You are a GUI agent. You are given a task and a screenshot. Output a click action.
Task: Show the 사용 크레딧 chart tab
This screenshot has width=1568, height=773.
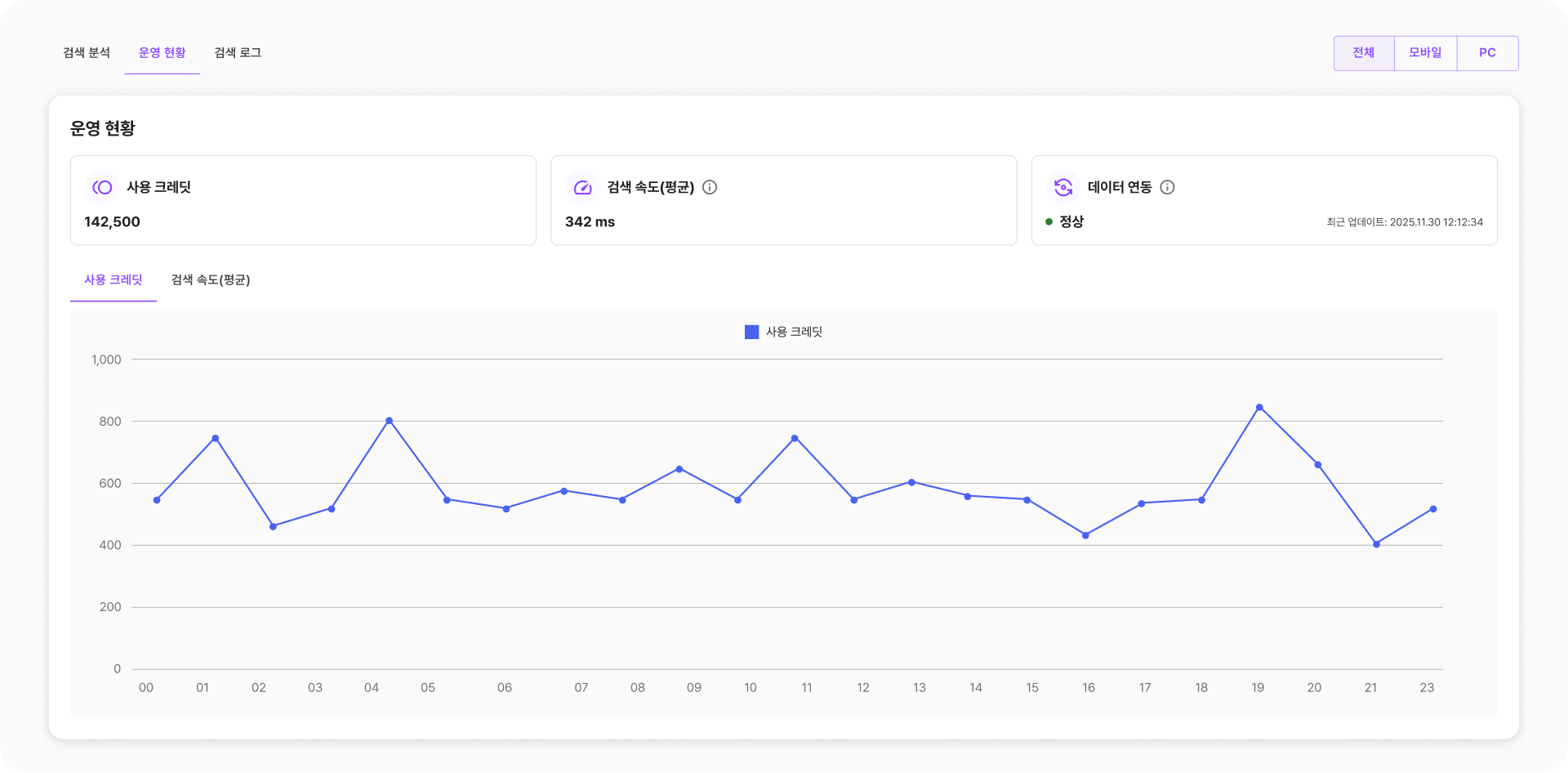pos(114,280)
